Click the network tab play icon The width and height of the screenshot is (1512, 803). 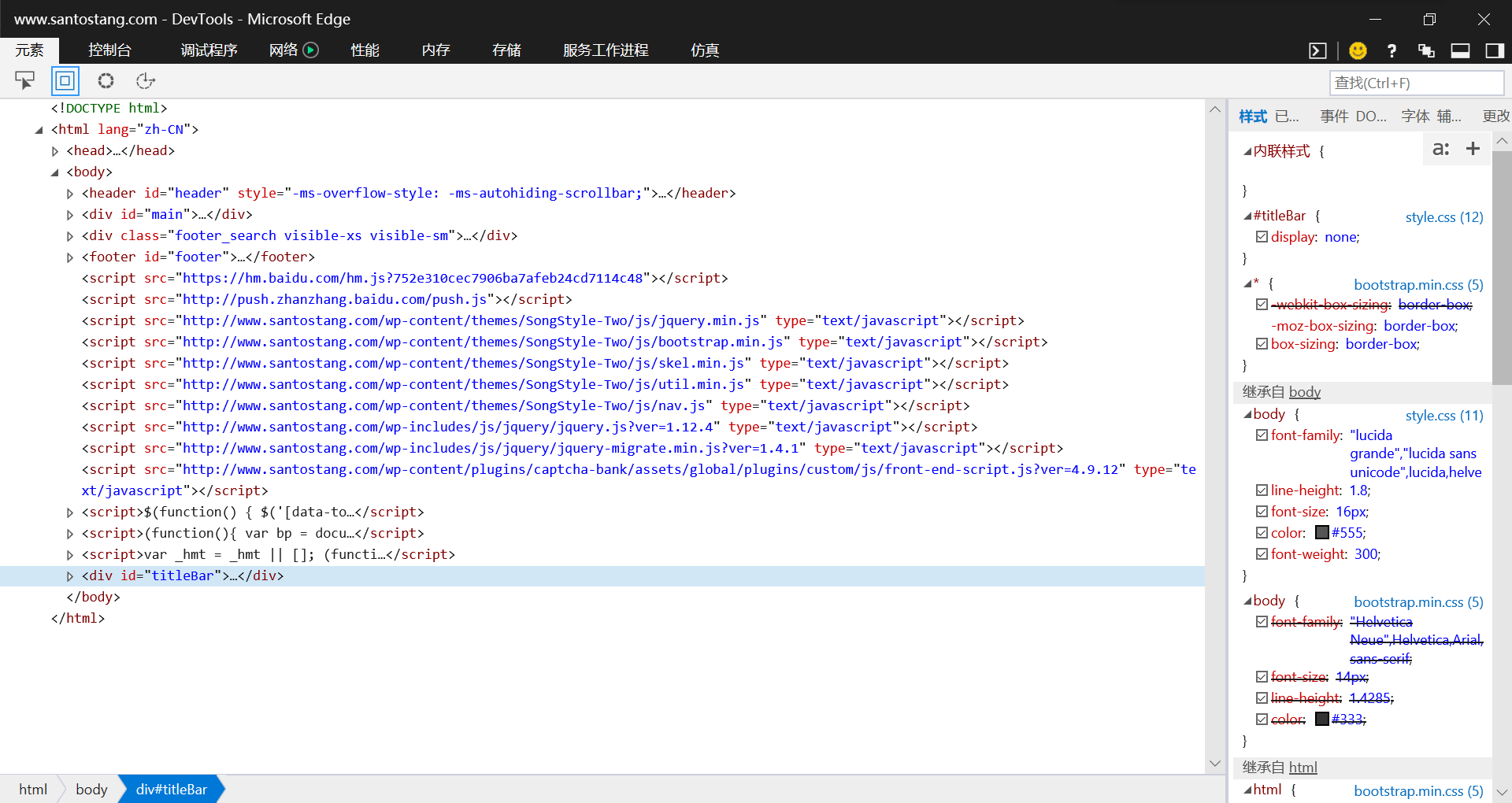311,50
